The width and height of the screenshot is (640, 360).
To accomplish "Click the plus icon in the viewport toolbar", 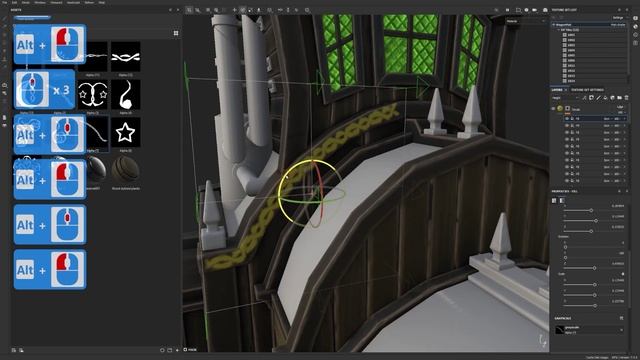I will click(x=234, y=10).
